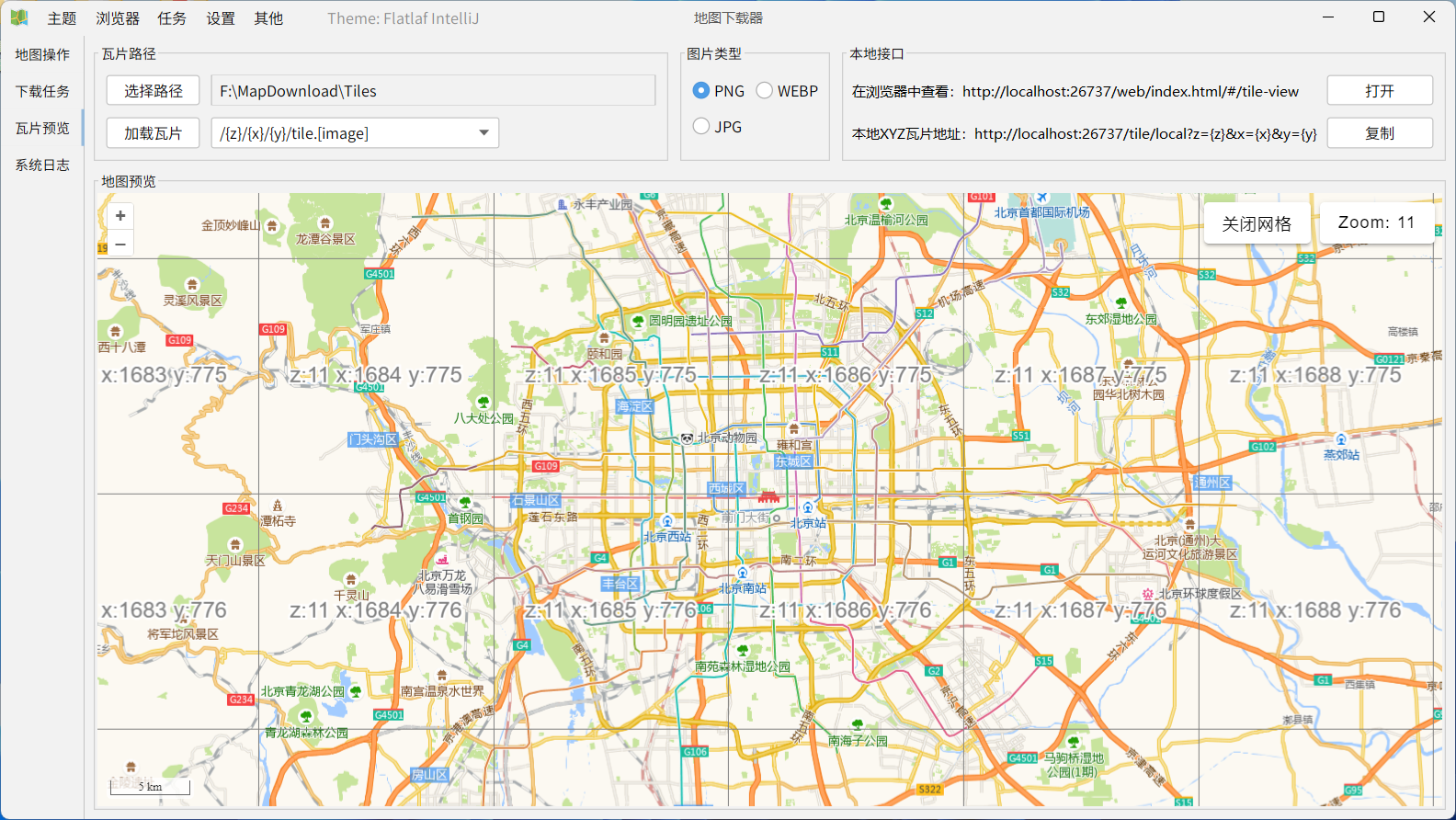Click the 金顶妙峰山 scenic icon
1456x820 pixels.
272,225
